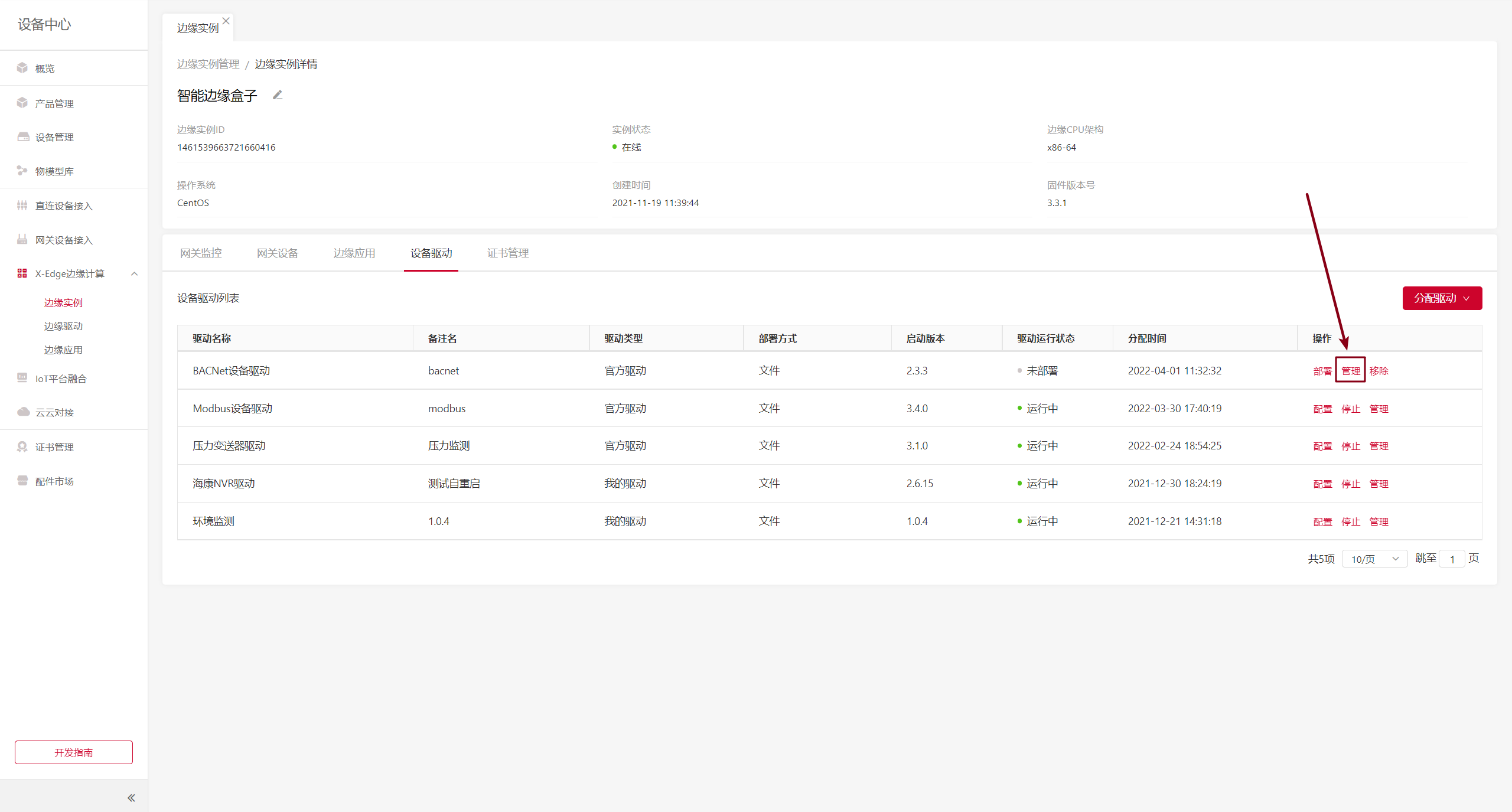1512x812 pixels.
Task: Close the 边缘实例 page tab
Action: tap(226, 21)
